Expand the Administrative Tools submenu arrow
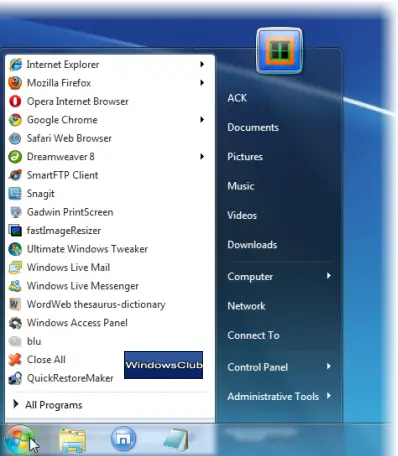Viewport: 398px width, 456px height. [329, 396]
